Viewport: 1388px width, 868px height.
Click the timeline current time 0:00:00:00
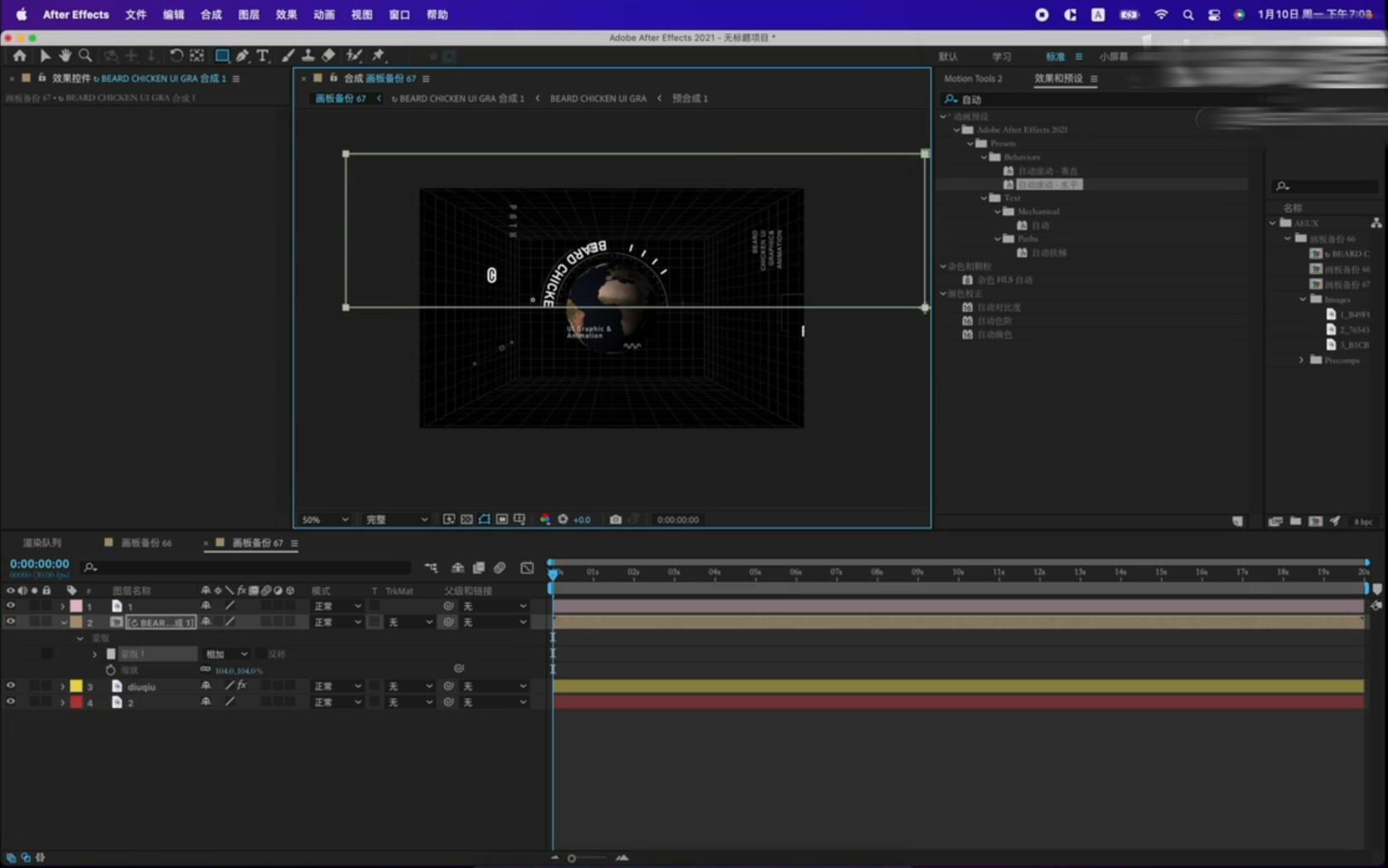39,564
